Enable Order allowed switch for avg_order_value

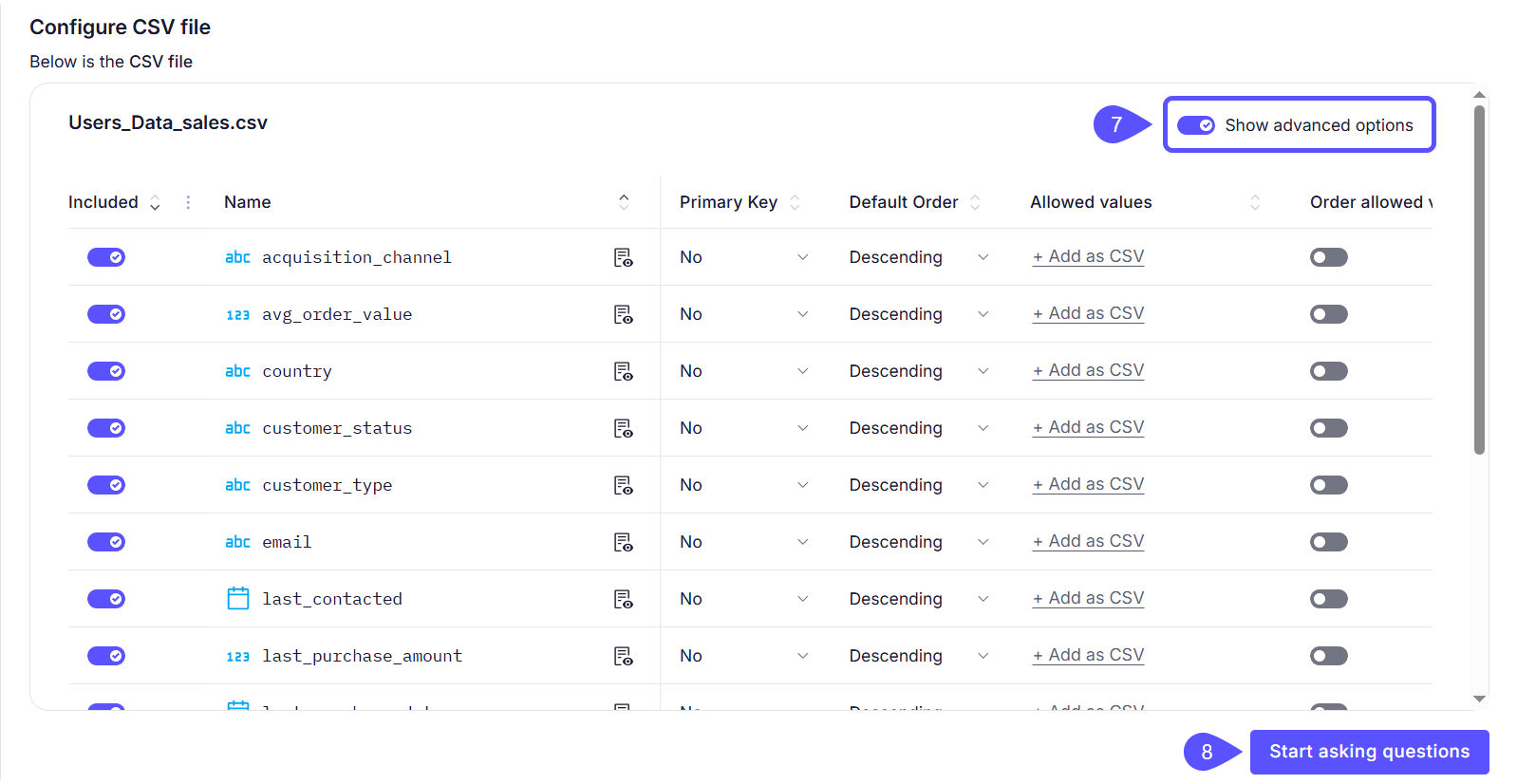coord(1329,314)
